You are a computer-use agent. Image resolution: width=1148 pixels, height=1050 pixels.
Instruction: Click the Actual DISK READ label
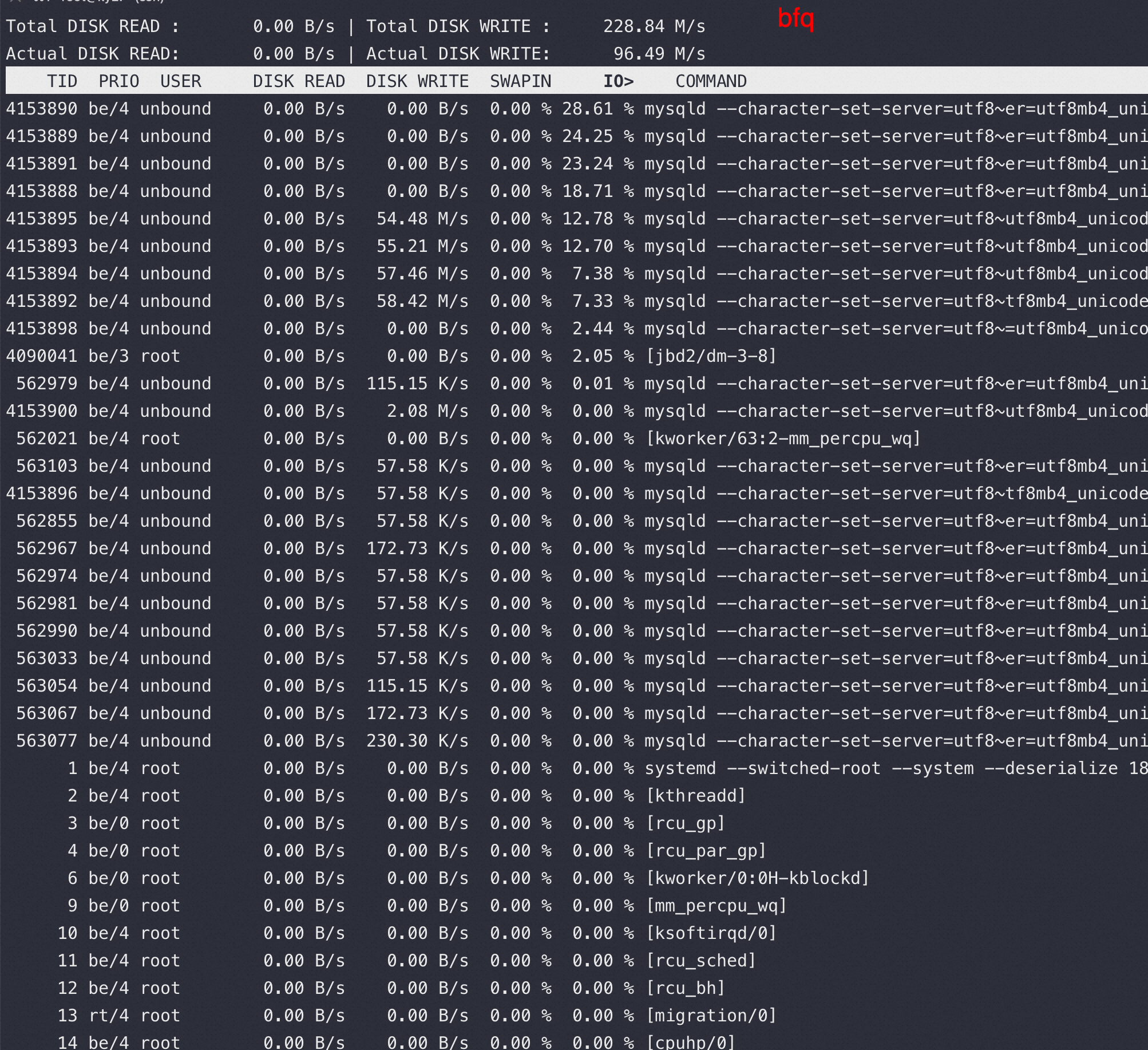[x=93, y=54]
